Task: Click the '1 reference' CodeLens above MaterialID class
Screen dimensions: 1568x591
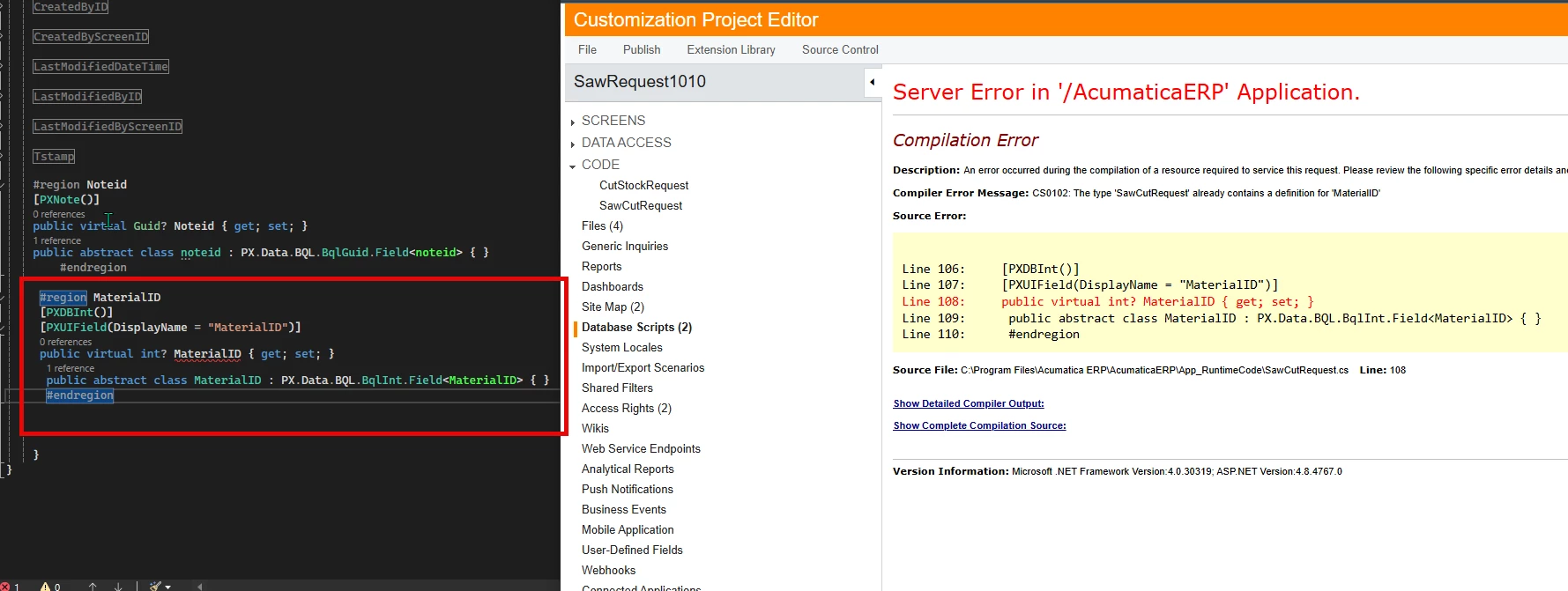Action: [x=71, y=368]
